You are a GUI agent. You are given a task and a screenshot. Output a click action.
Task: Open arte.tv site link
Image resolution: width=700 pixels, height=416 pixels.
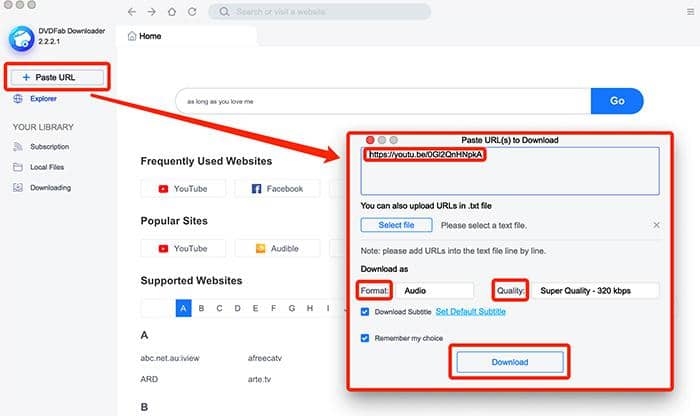tap(259, 379)
